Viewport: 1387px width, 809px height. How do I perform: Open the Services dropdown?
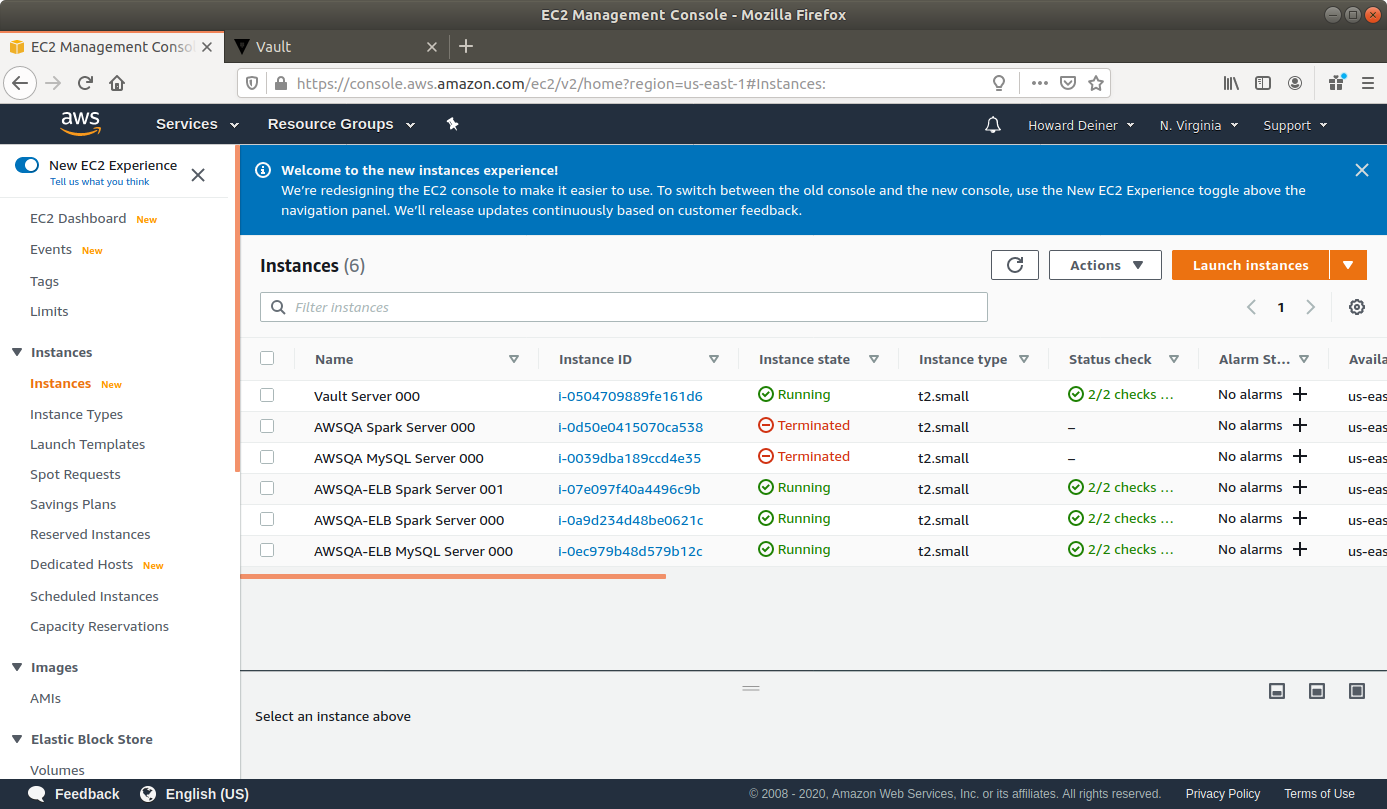[197, 124]
